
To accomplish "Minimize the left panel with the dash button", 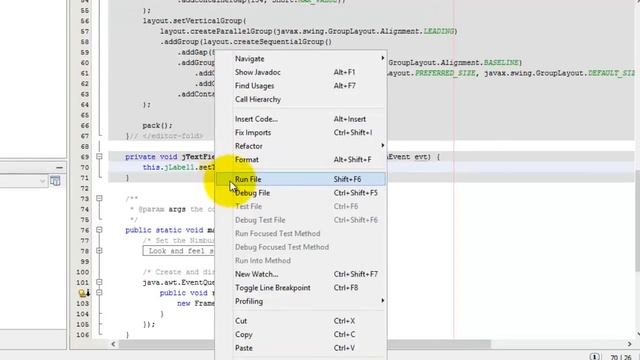I will [60, 167].
